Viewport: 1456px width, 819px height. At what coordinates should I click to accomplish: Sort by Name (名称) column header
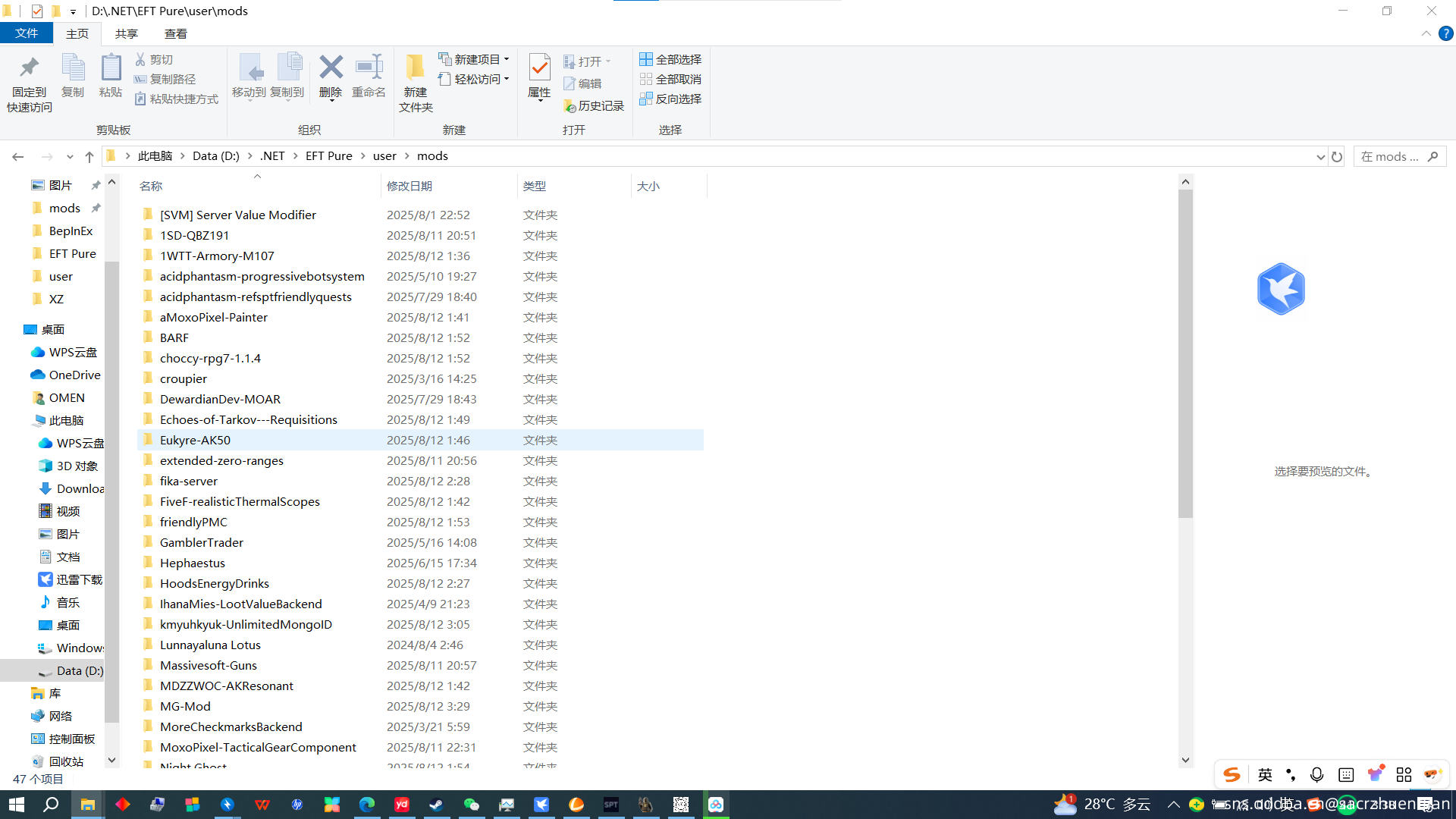pyautogui.click(x=258, y=186)
